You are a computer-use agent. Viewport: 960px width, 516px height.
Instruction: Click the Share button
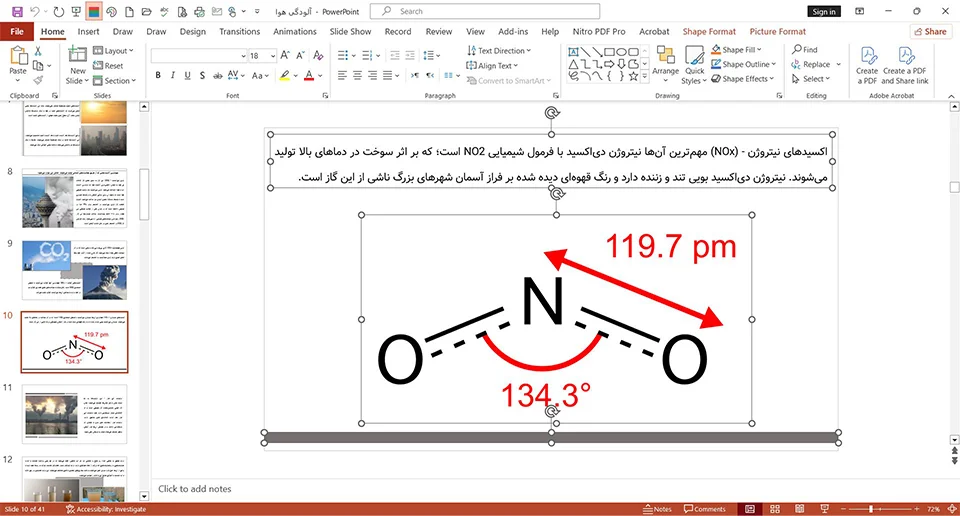931,31
